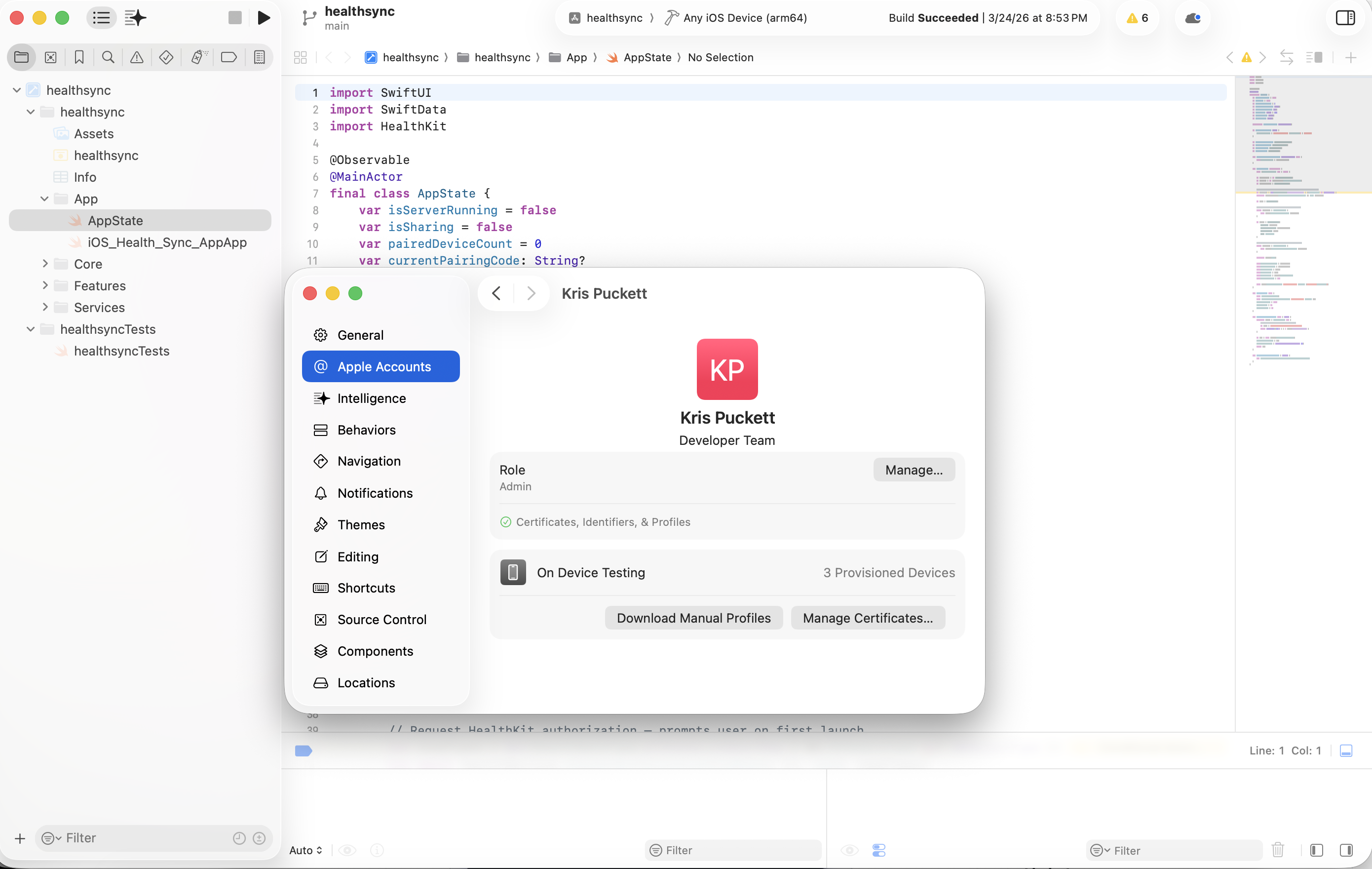This screenshot has height=869, width=1372.
Task: Stop the running build
Action: coord(235,18)
